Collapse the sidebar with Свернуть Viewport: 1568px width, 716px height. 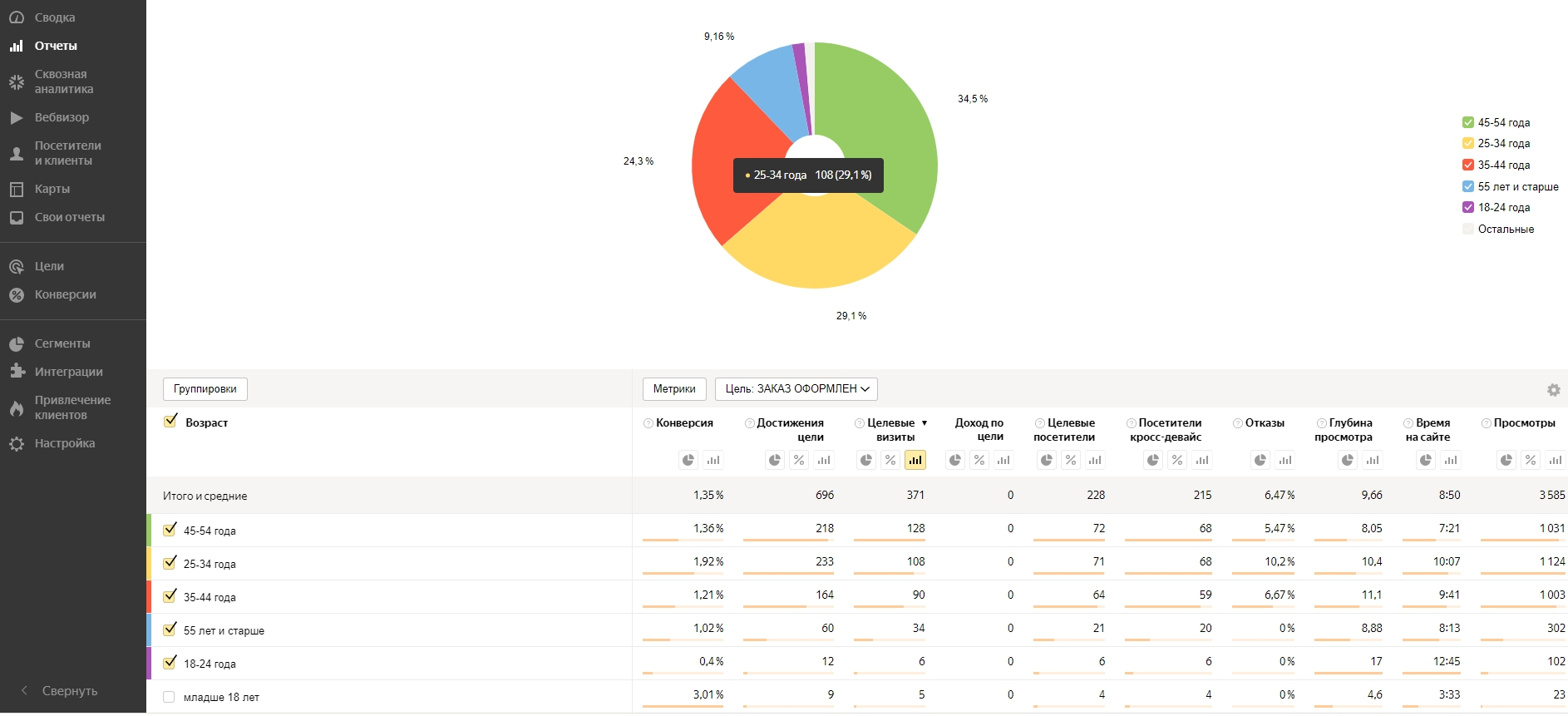click(59, 691)
